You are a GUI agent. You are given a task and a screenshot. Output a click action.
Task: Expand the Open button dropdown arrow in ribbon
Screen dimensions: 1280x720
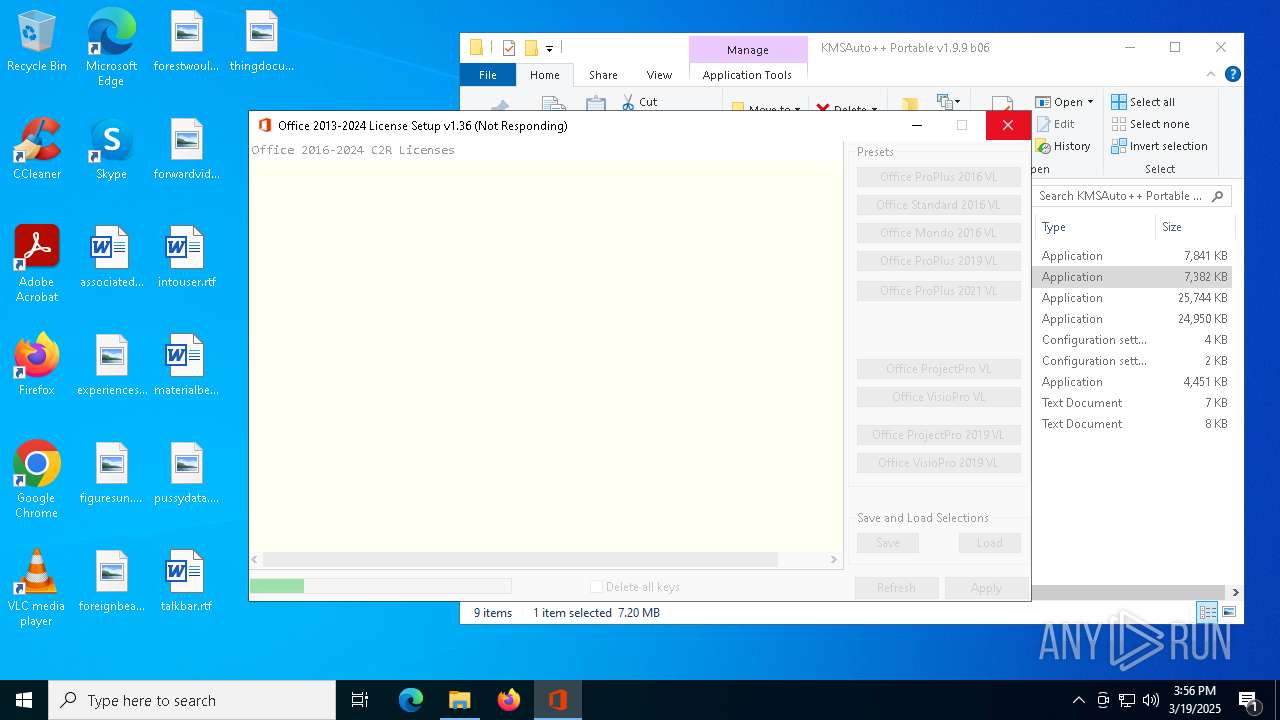[x=1090, y=102]
